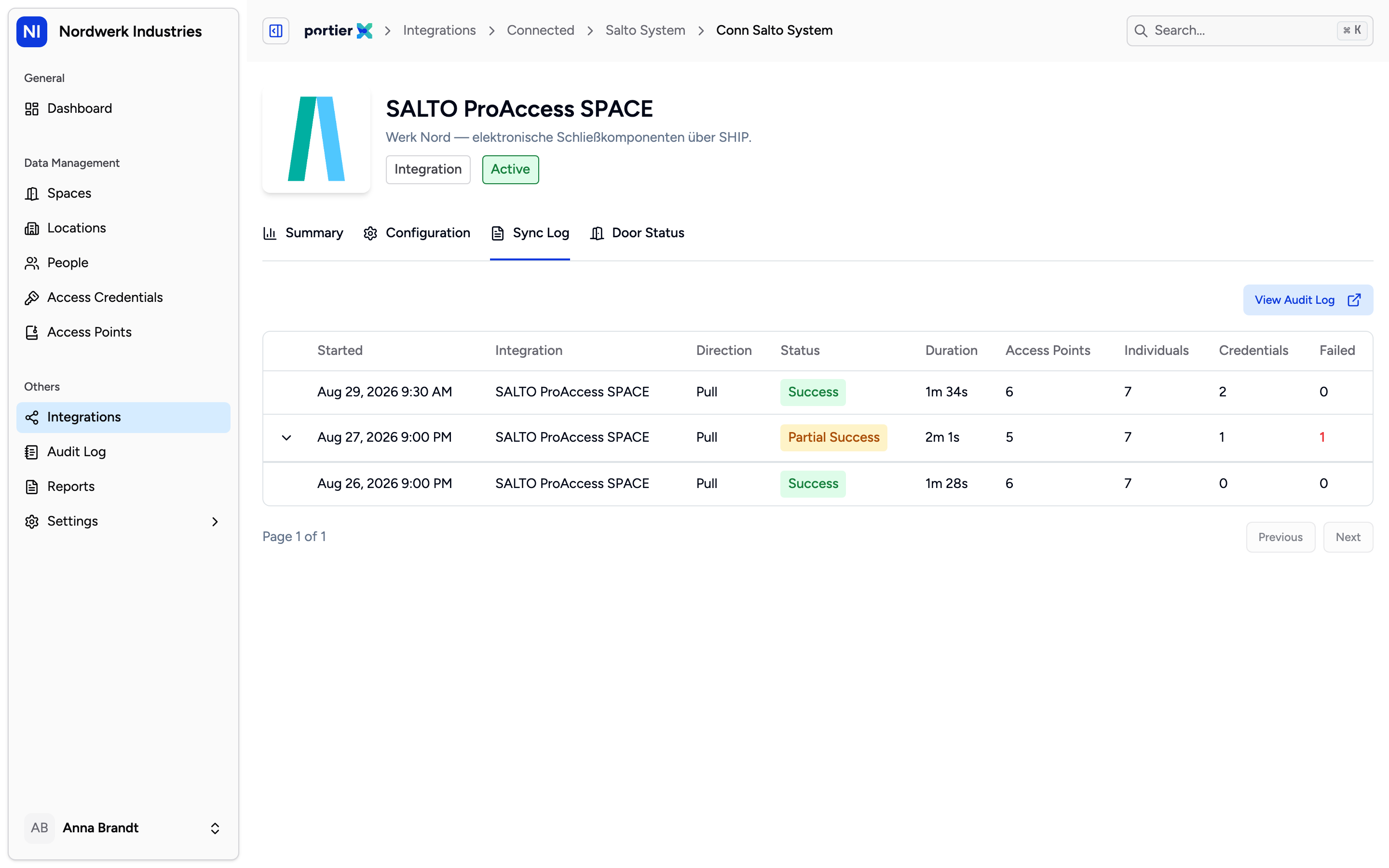
Task: Select the Sync Log tab
Action: (530, 233)
